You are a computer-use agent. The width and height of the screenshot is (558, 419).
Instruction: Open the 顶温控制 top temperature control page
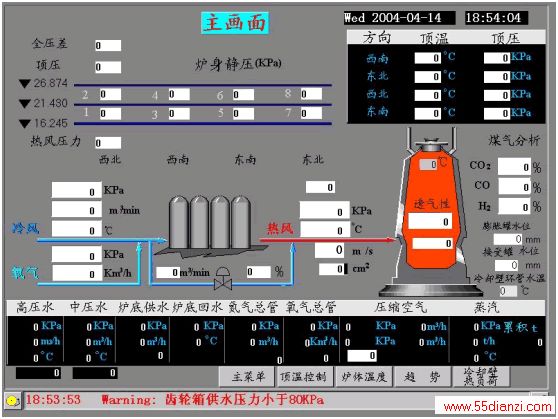[305, 377]
